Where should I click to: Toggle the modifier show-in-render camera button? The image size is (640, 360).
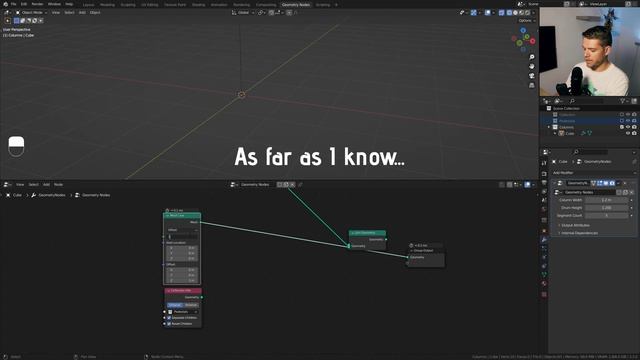(x=612, y=183)
